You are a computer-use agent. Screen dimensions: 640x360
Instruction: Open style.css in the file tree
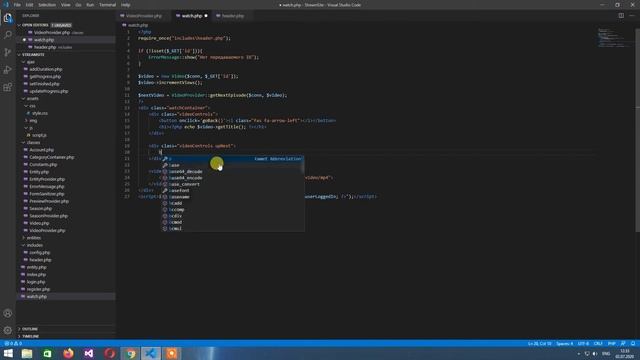40,113
